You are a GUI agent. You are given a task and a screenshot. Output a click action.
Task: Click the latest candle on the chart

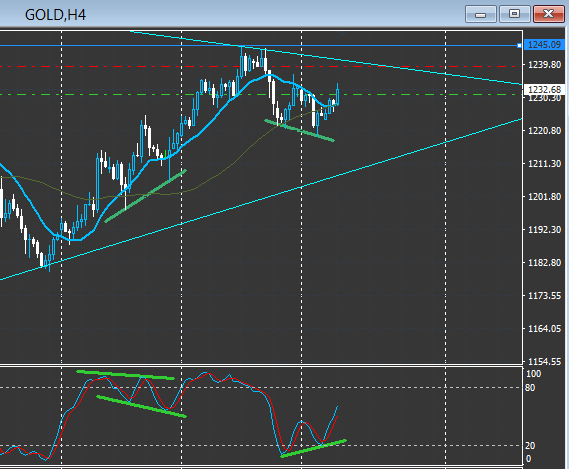[337, 96]
